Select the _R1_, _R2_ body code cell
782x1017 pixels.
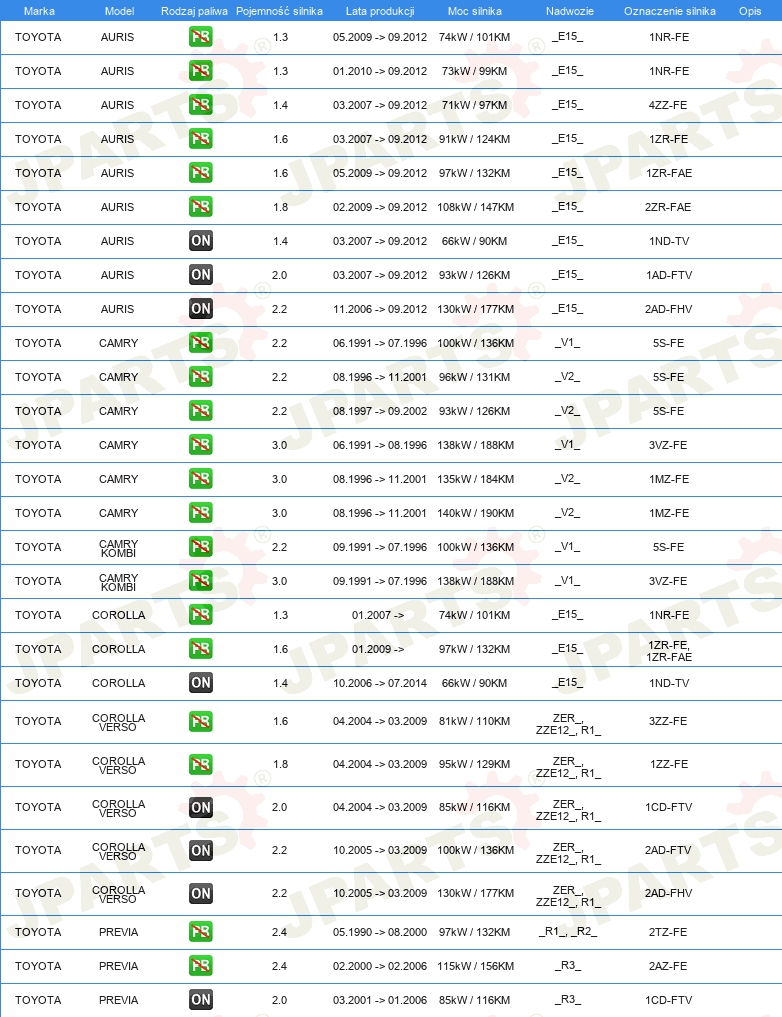568,931
